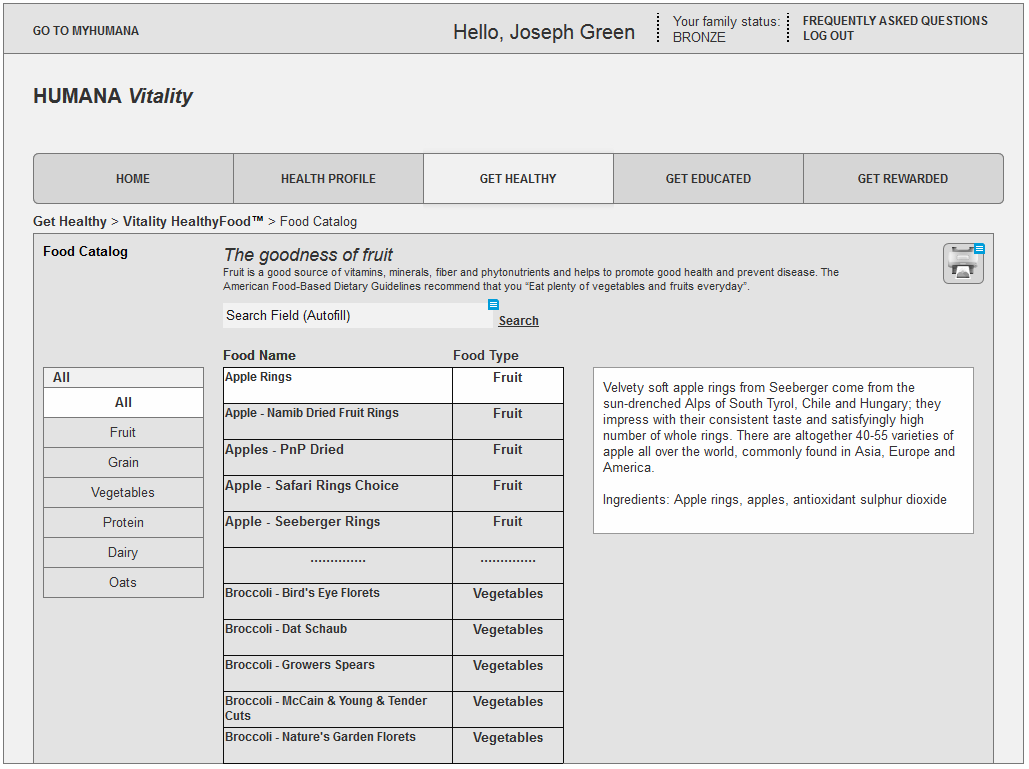
Task: Click the Hello, Joseph Green greeting
Action: point(544,31)
